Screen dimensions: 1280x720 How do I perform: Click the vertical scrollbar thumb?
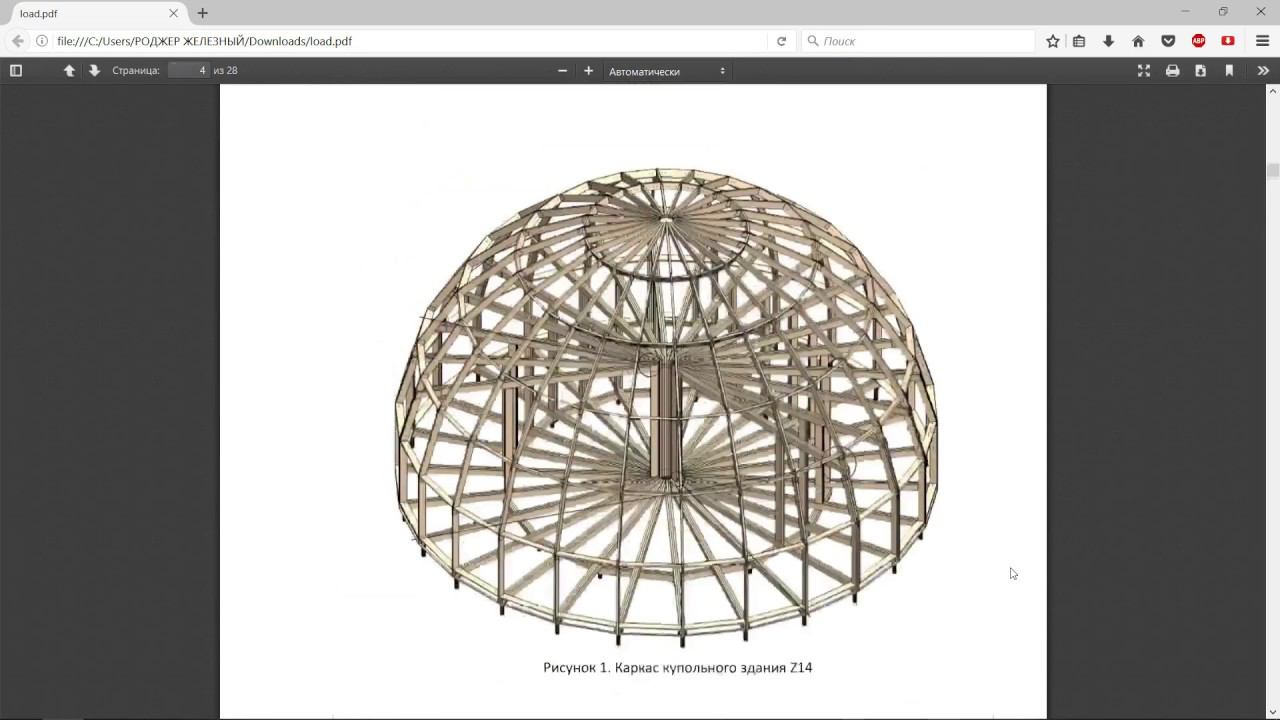1273,171
